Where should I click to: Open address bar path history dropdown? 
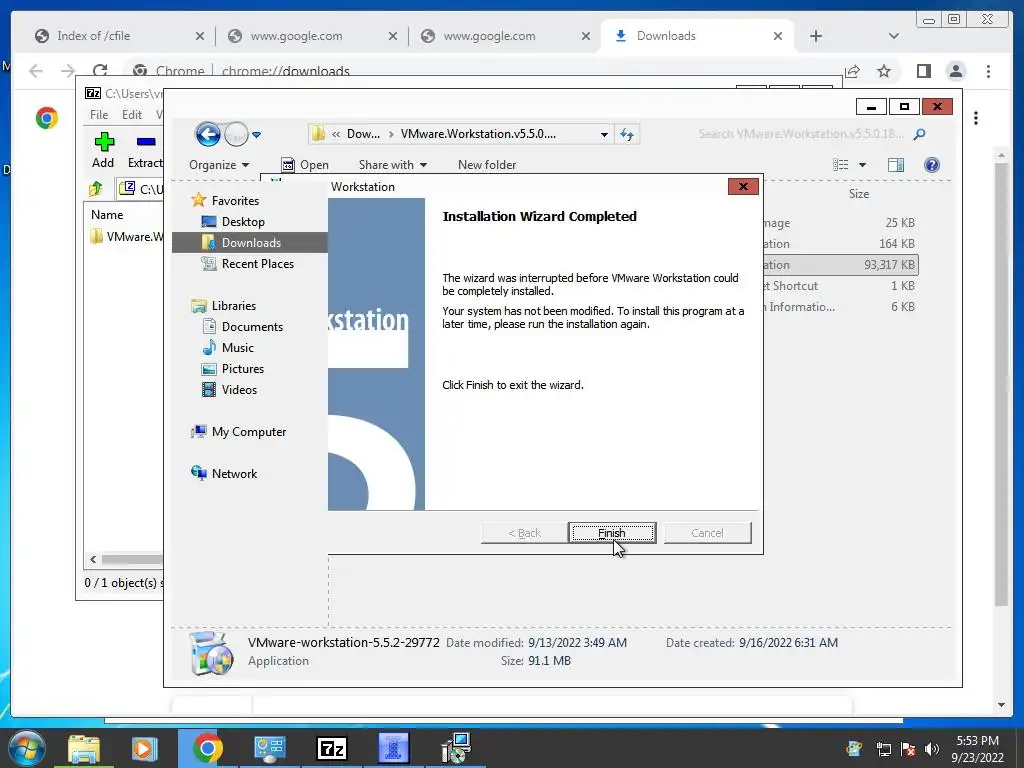point(604,135)
